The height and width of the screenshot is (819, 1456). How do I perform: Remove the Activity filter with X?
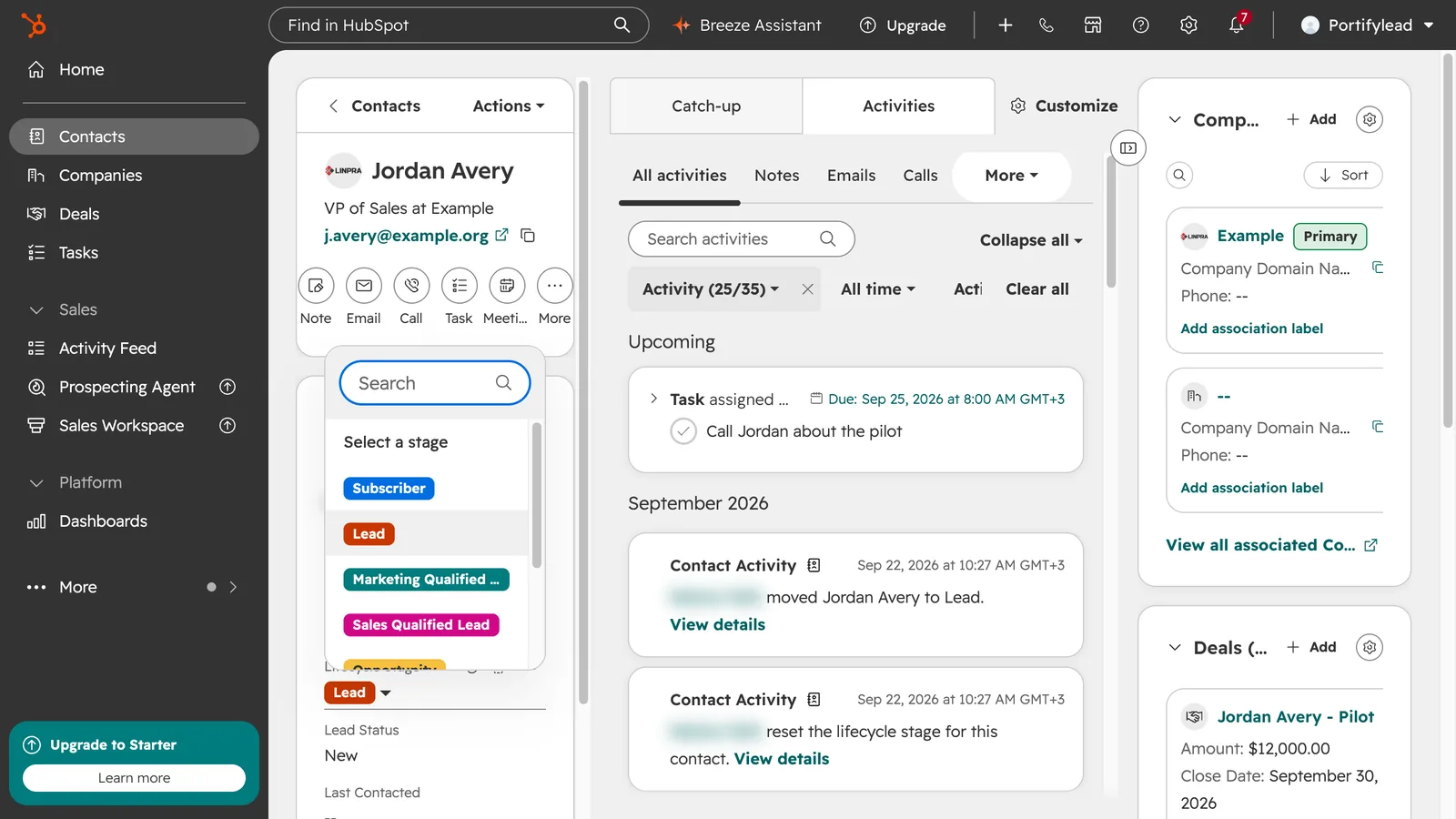pos(807,289)
